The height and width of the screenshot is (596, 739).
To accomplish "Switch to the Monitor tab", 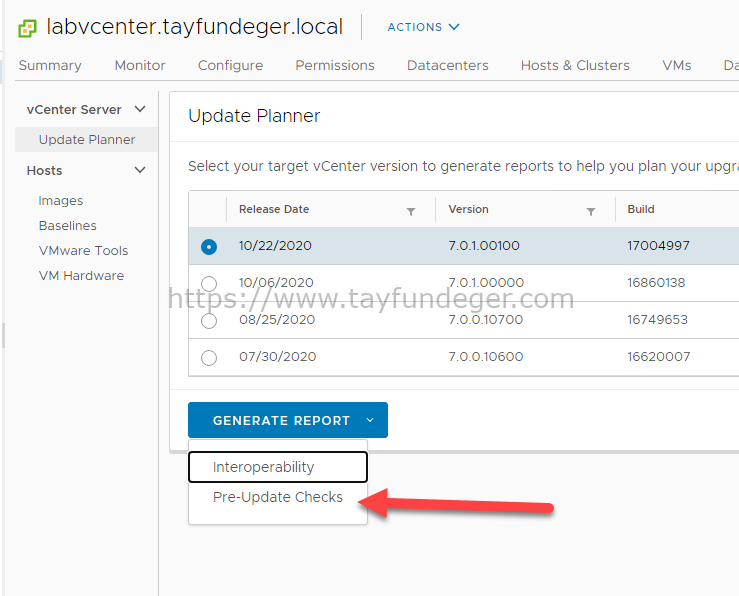I will click(x=140, y=65).
